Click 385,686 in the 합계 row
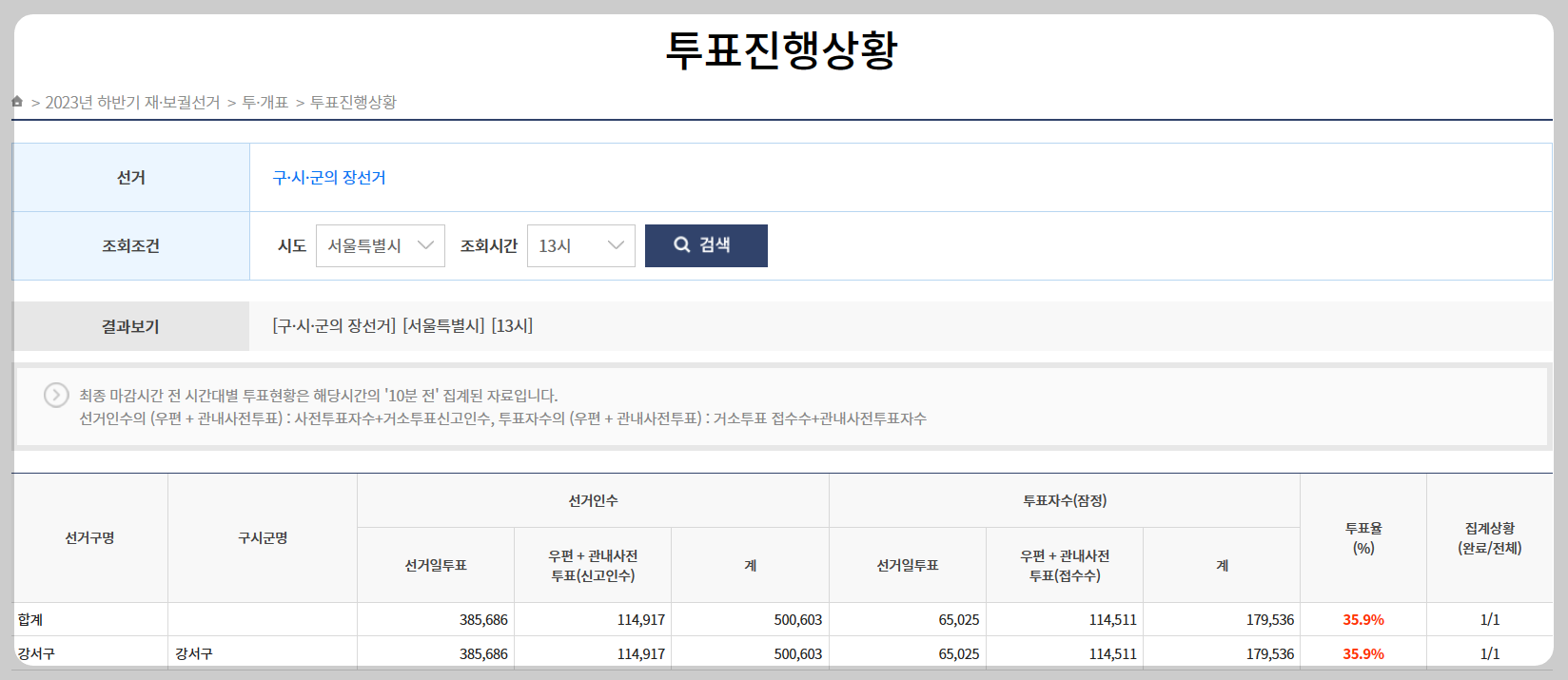The width and height of the screenshot is (1568, 680). click(483, 620)
